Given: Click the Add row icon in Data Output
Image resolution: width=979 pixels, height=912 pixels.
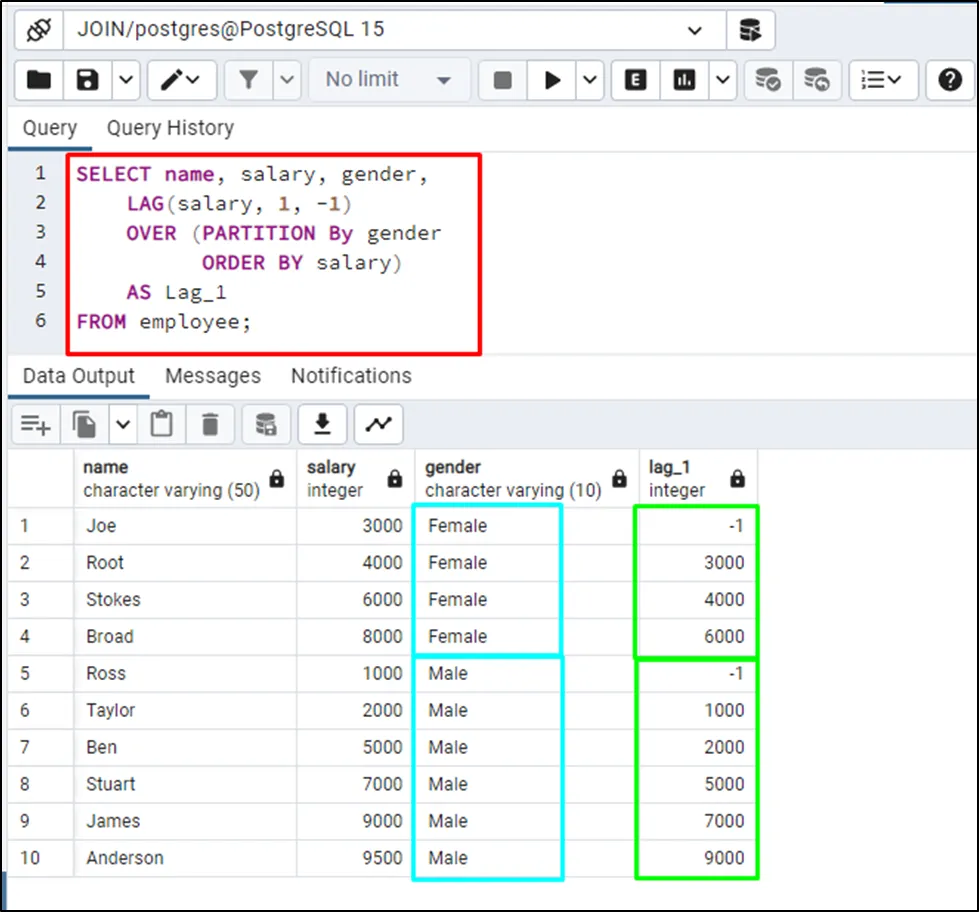Looking at the screenshot, I should point(35,424).
